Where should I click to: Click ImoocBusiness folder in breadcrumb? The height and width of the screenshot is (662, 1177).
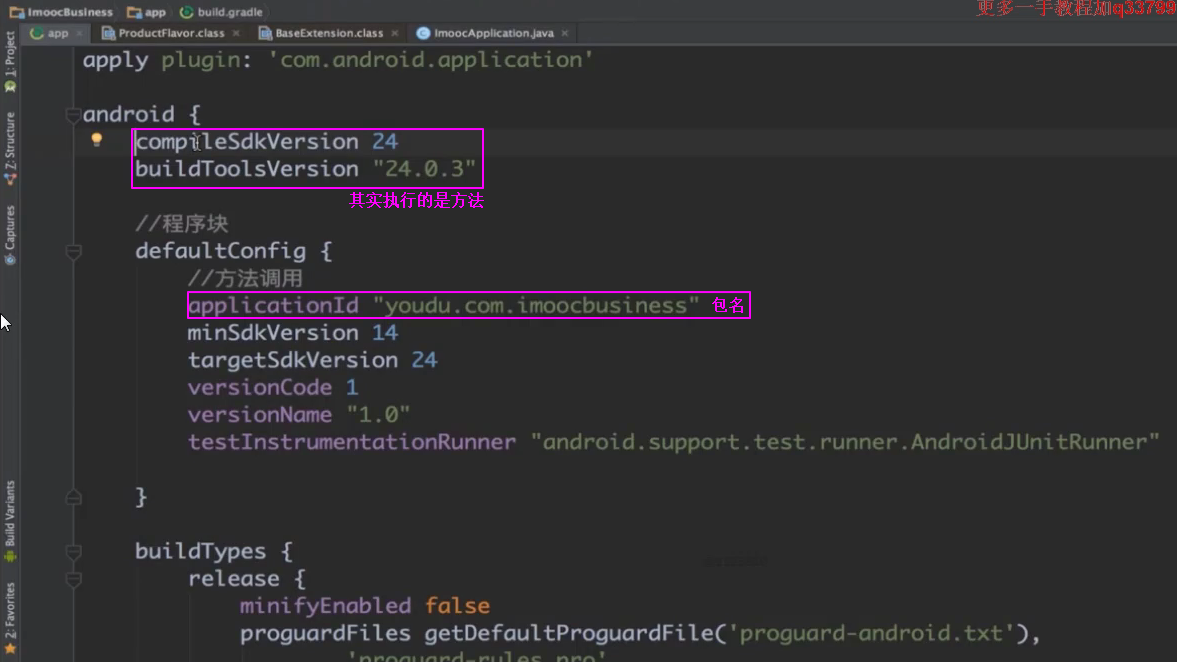(61, 13)
